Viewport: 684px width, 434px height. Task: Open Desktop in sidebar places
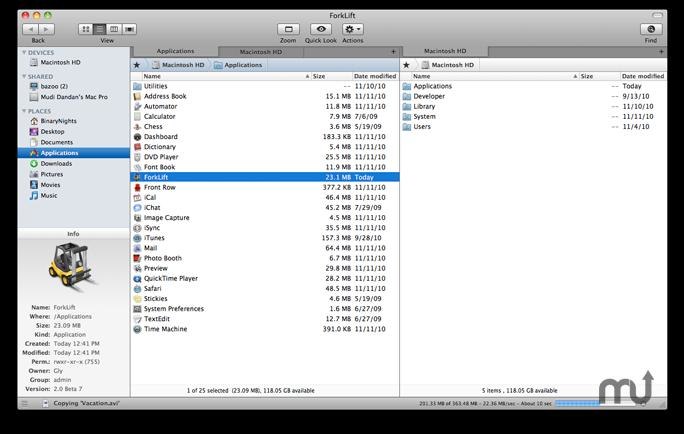point(74,131)
